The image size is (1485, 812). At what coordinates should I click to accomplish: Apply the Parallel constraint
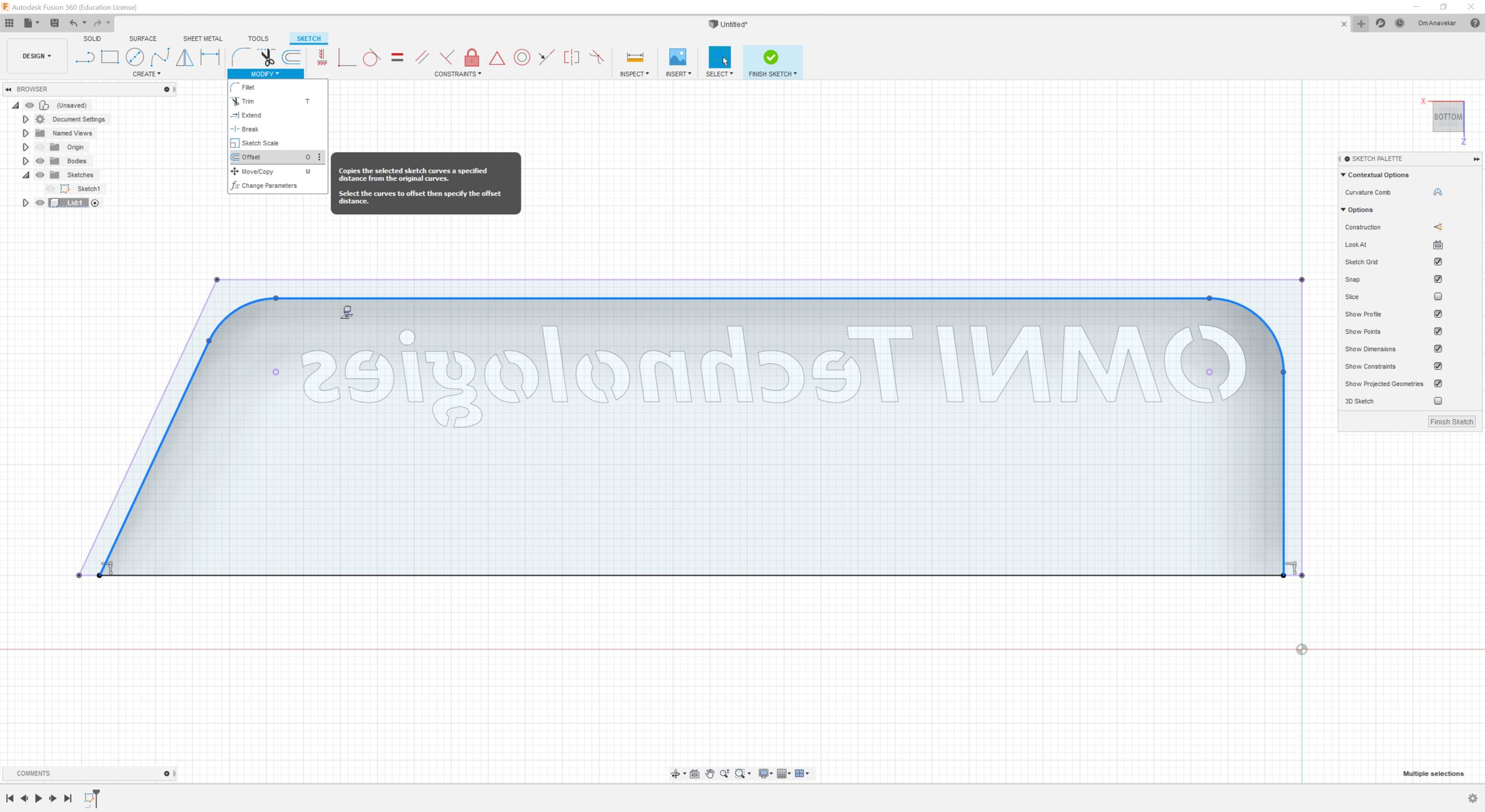(x=422, y=57)
